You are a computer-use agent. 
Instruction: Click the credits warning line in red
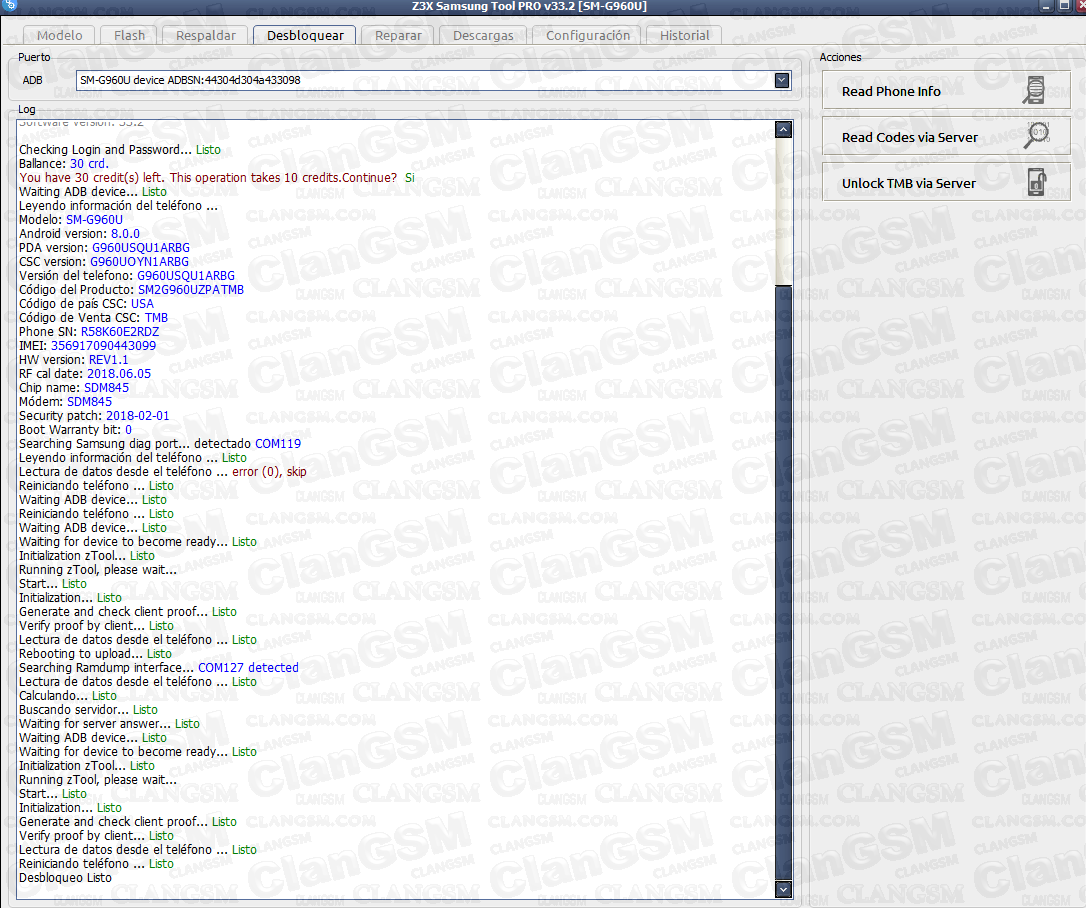pos(217,177)
